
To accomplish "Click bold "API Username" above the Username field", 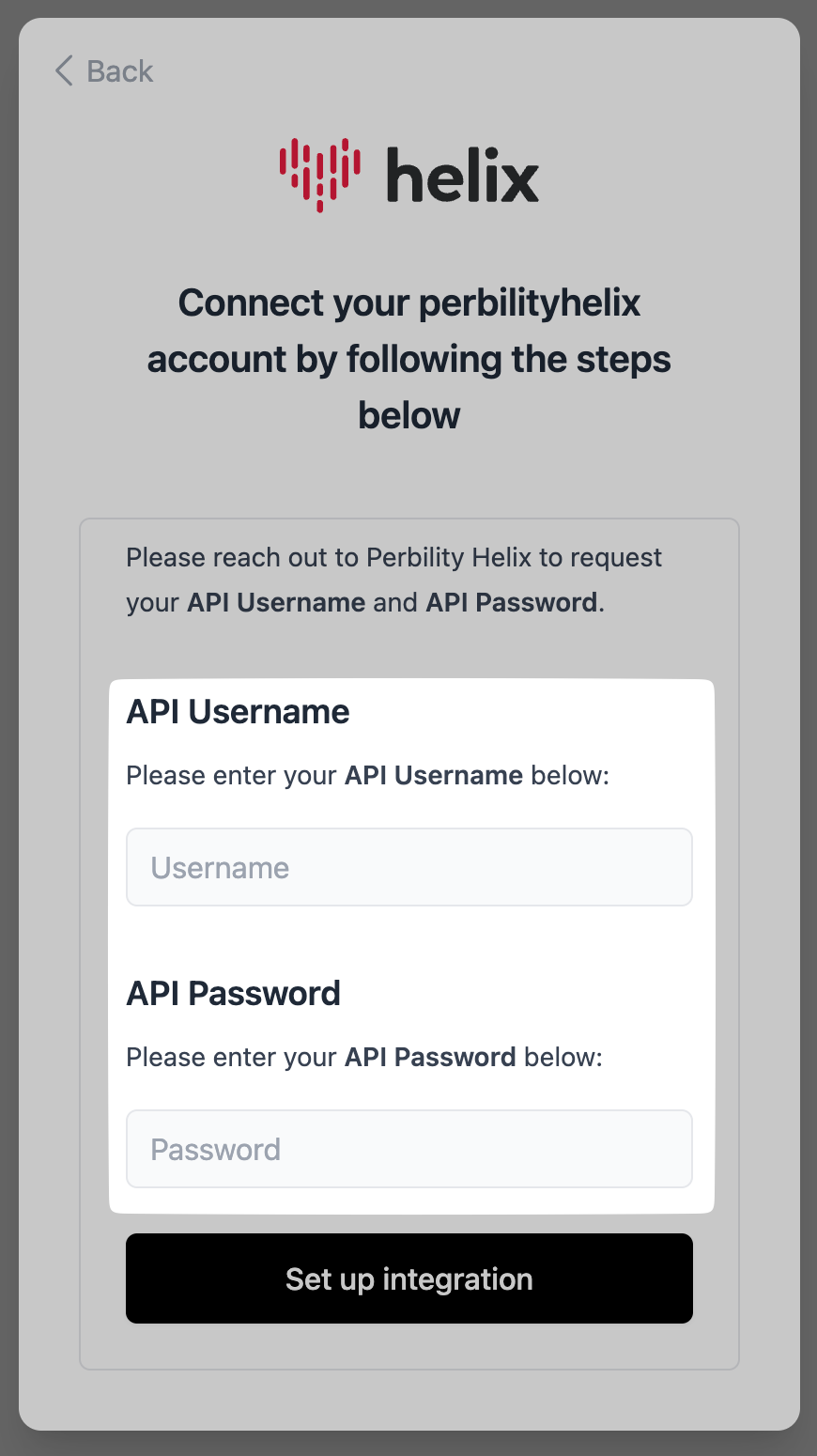I will (433, 775).
